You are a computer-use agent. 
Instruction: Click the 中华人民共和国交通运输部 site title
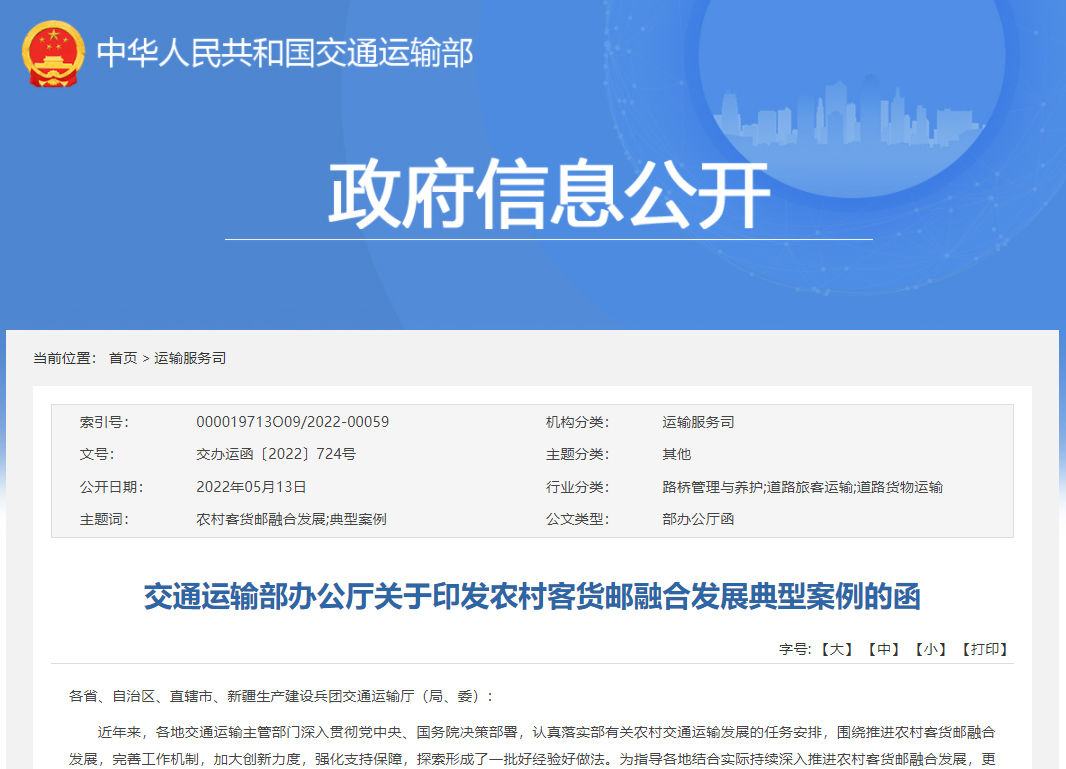click(x=284, y=52)
